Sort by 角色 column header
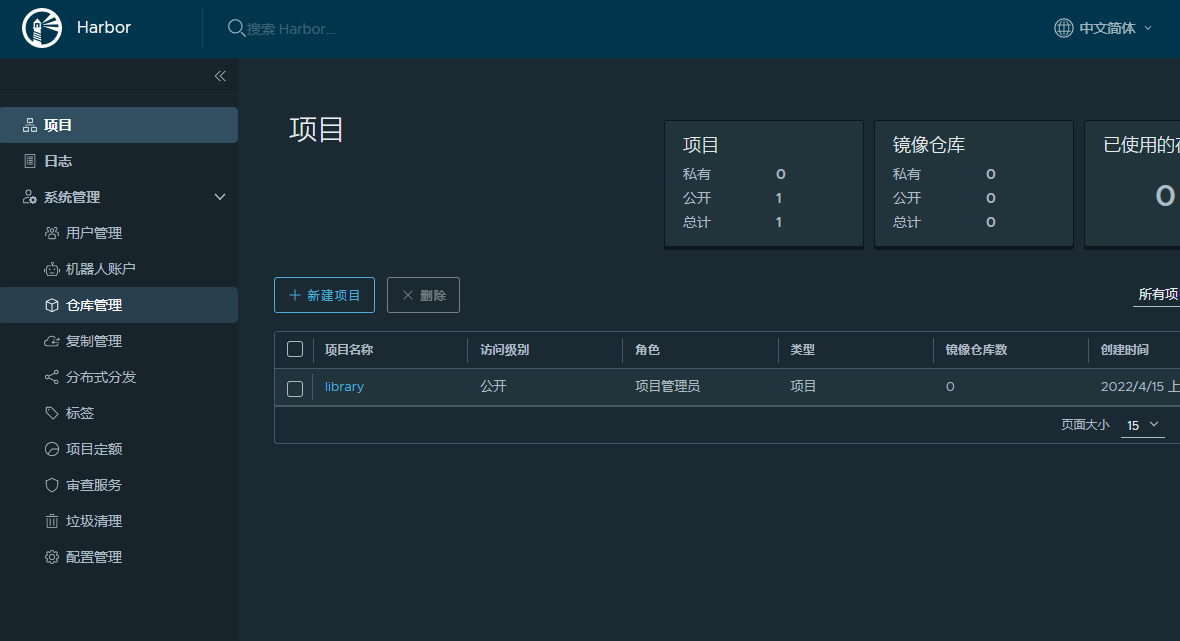 (647, 350)
